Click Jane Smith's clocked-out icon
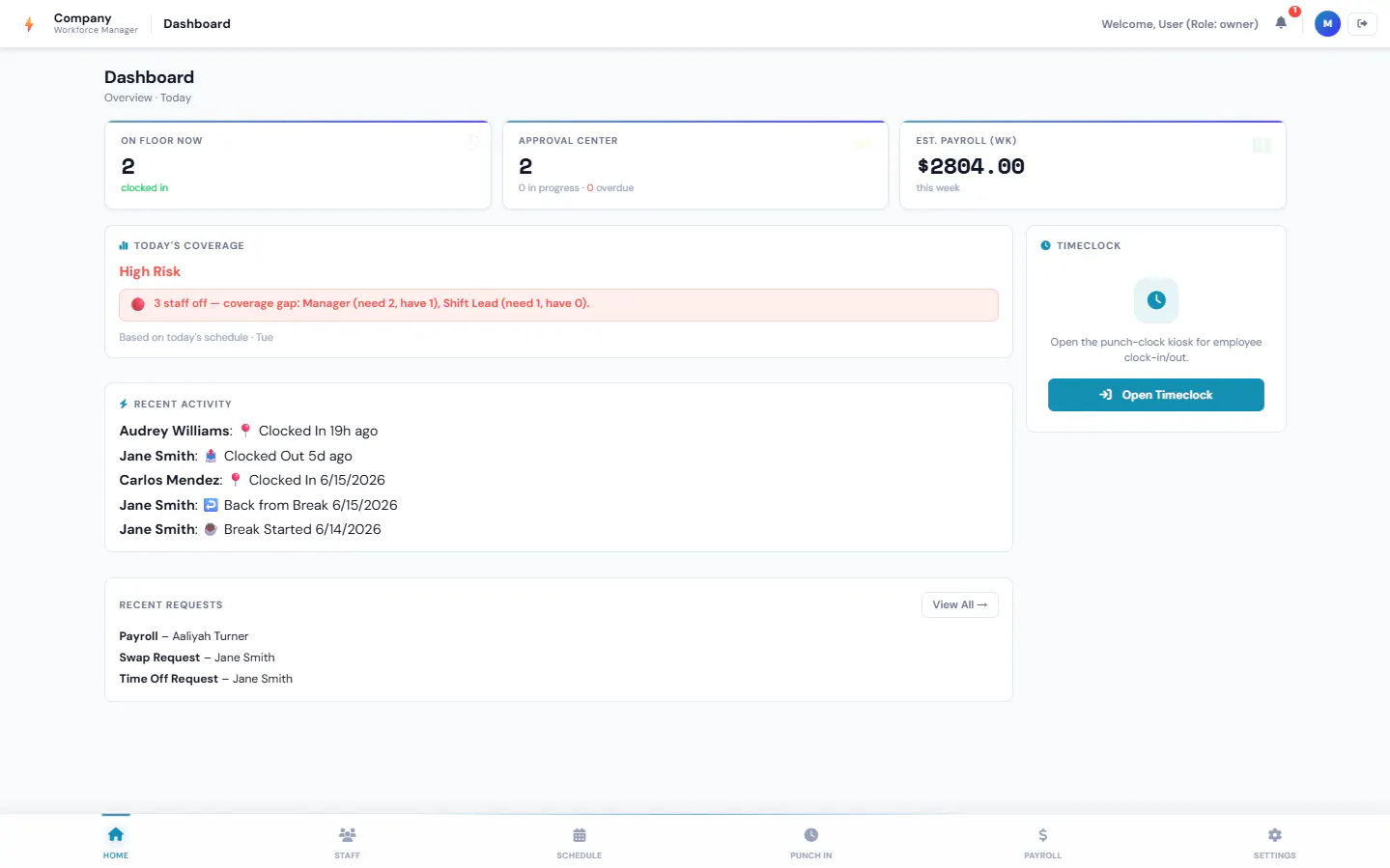The width and height of the screenshot is (1390, 868). 211,456
